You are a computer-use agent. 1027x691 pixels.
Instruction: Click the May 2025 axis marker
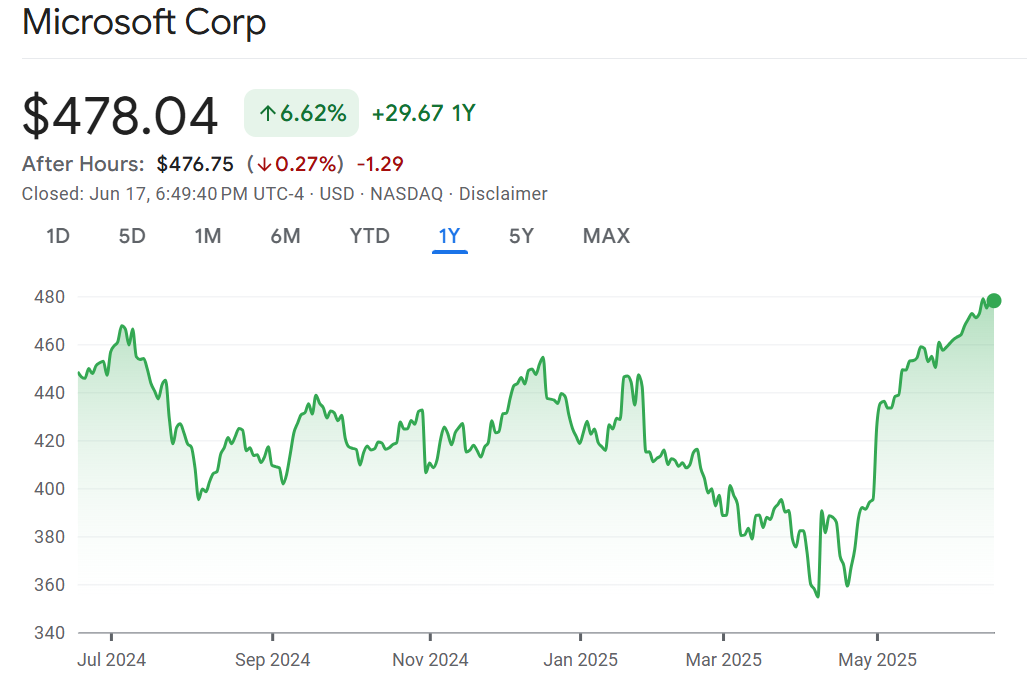pos(877,660)
